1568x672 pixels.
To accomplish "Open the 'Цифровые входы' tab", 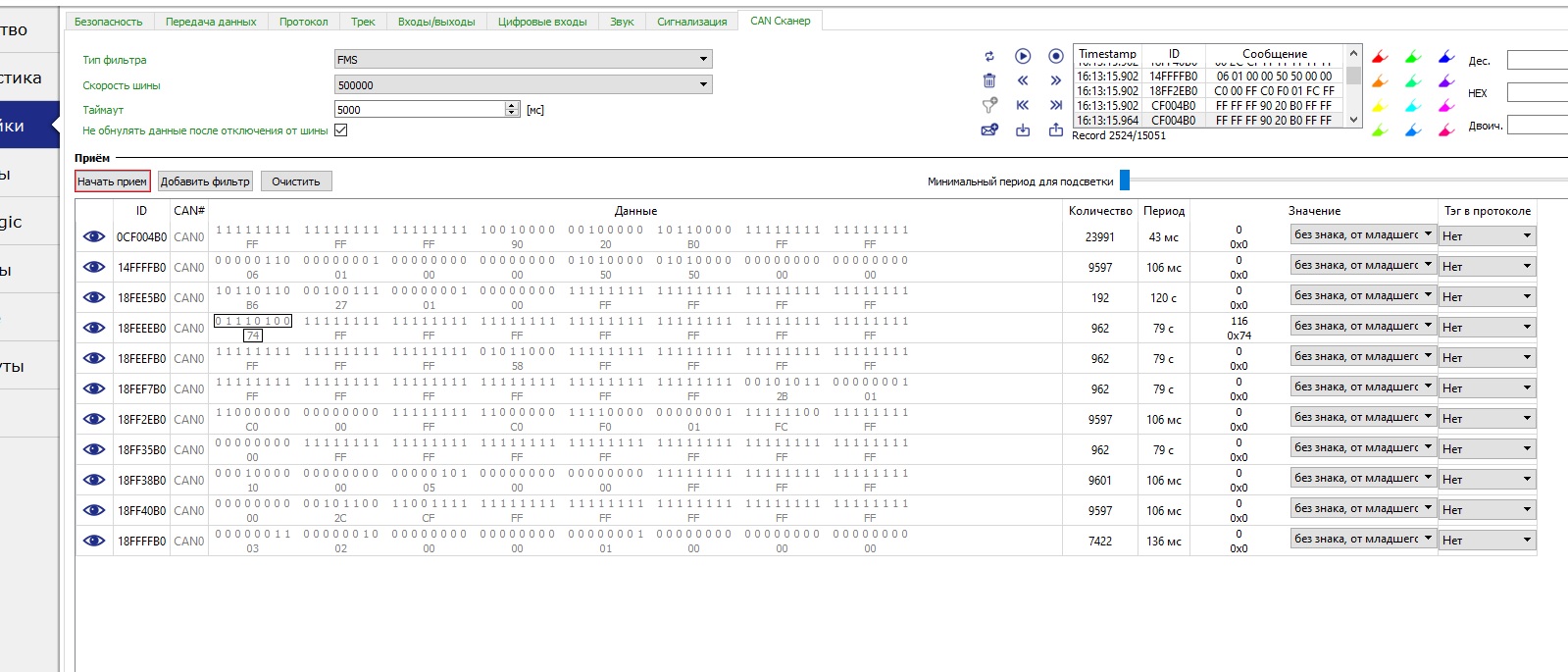I will click(542, 21).
